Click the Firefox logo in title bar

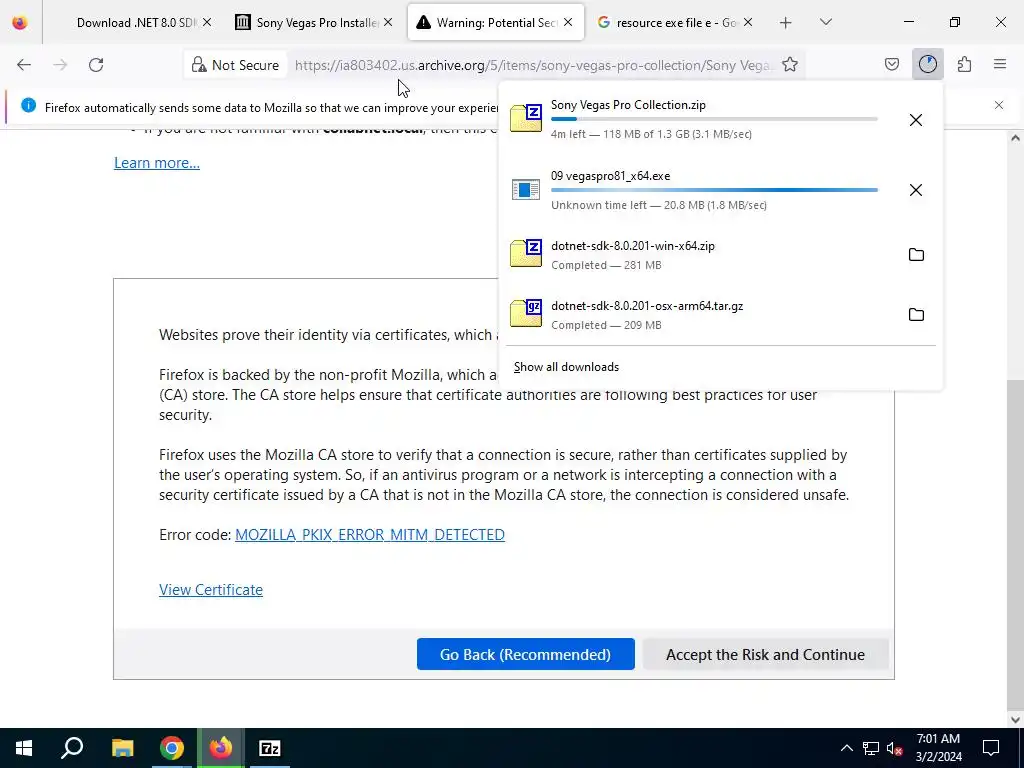tap(20, 22)
